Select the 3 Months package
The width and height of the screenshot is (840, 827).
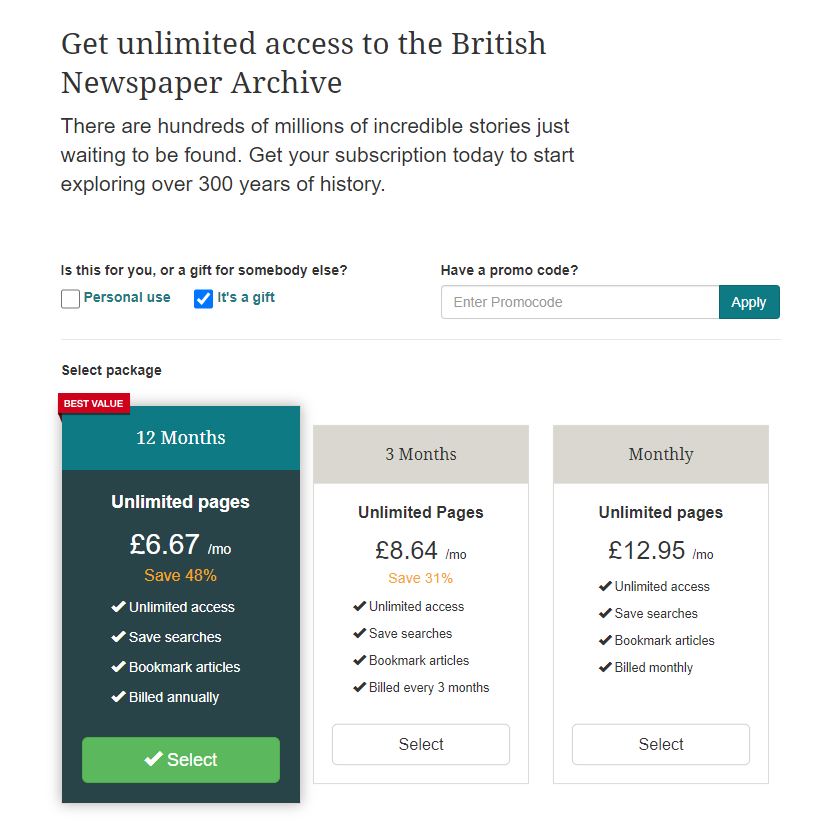point(421,744)
